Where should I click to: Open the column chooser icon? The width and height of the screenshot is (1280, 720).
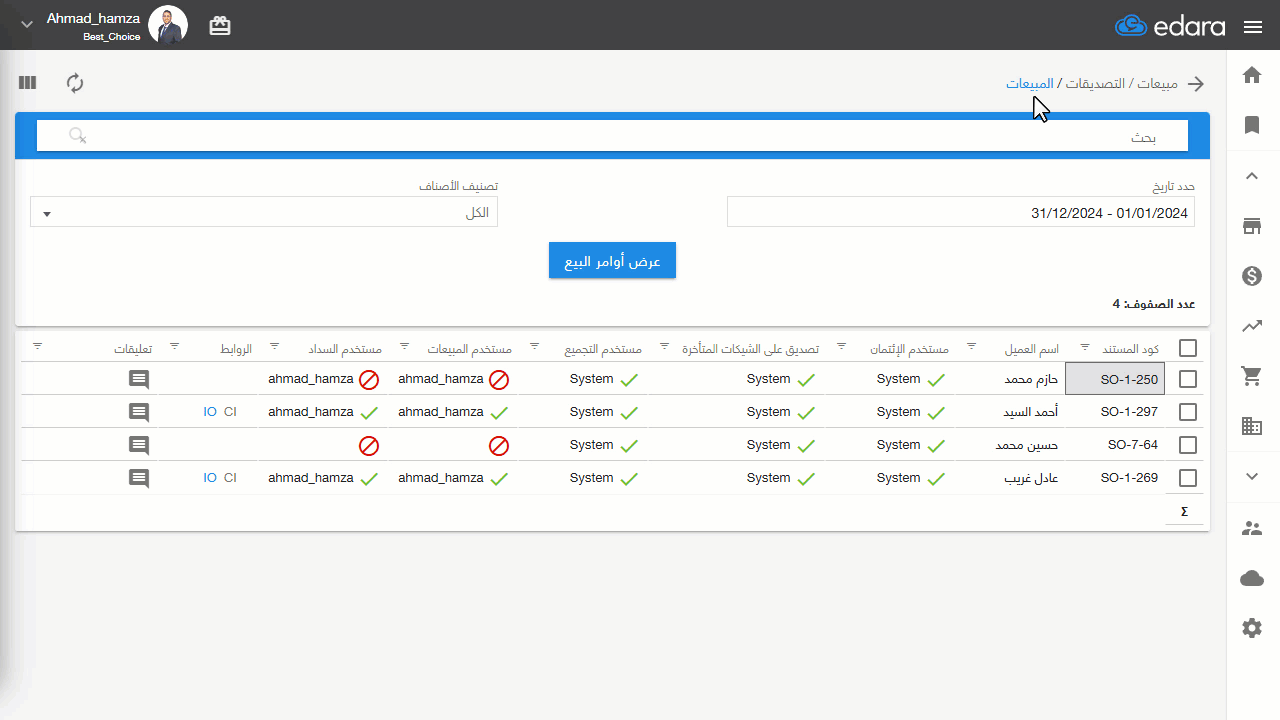click(27, 83)
